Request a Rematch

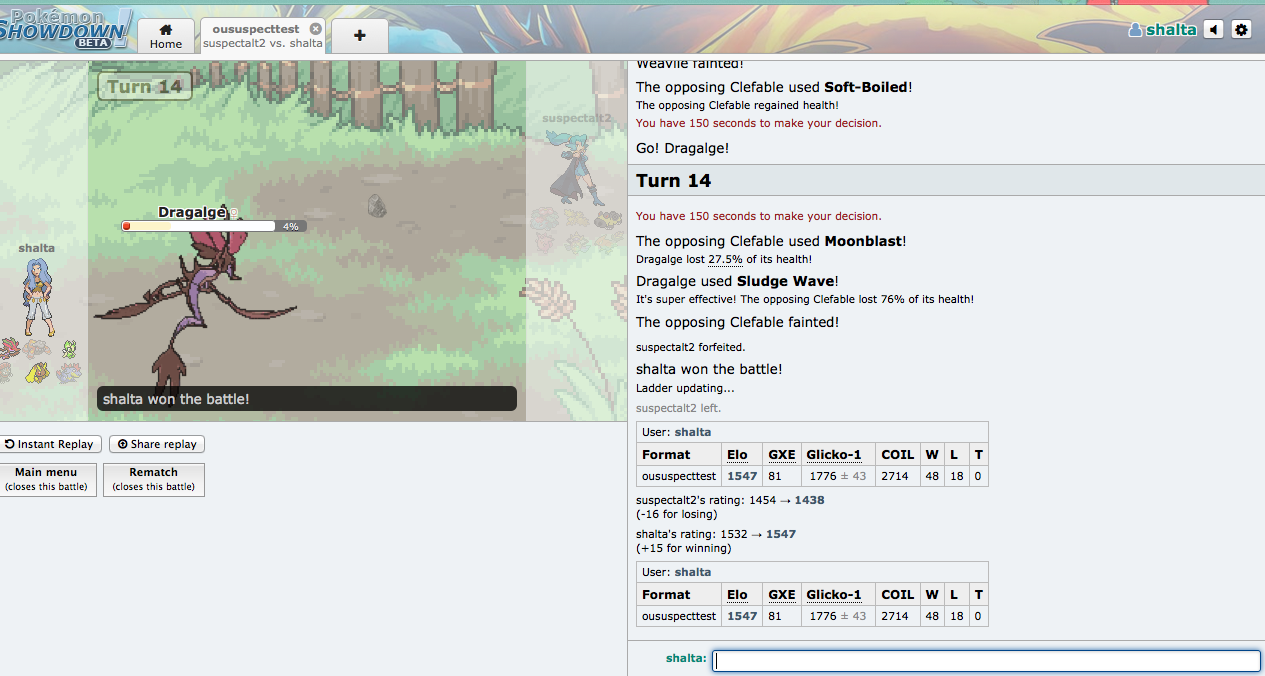click(x=154, y=479)
